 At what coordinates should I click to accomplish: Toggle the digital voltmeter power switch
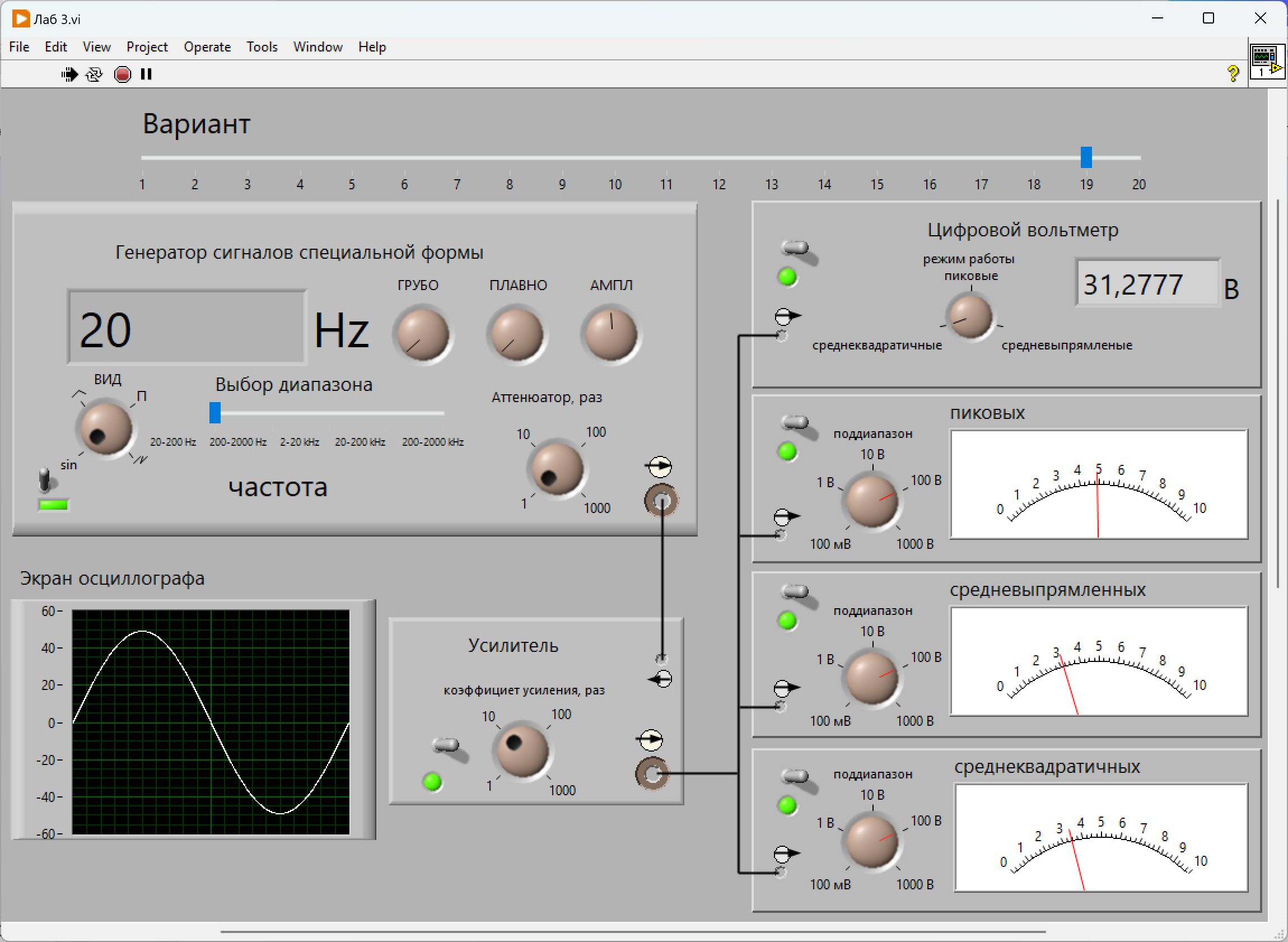[798, 252]
